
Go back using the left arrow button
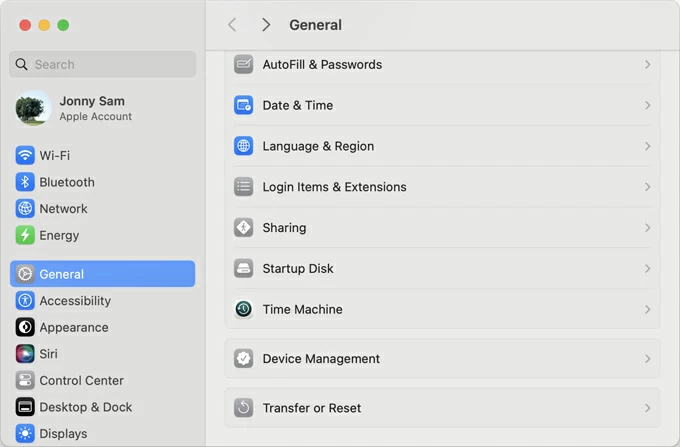click(232, 25)
